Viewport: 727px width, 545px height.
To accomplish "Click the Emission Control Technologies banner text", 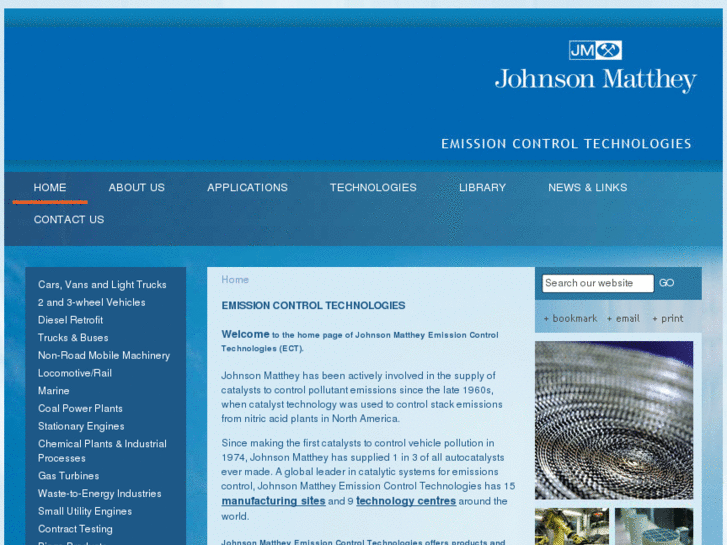I will tap(566, 144).
